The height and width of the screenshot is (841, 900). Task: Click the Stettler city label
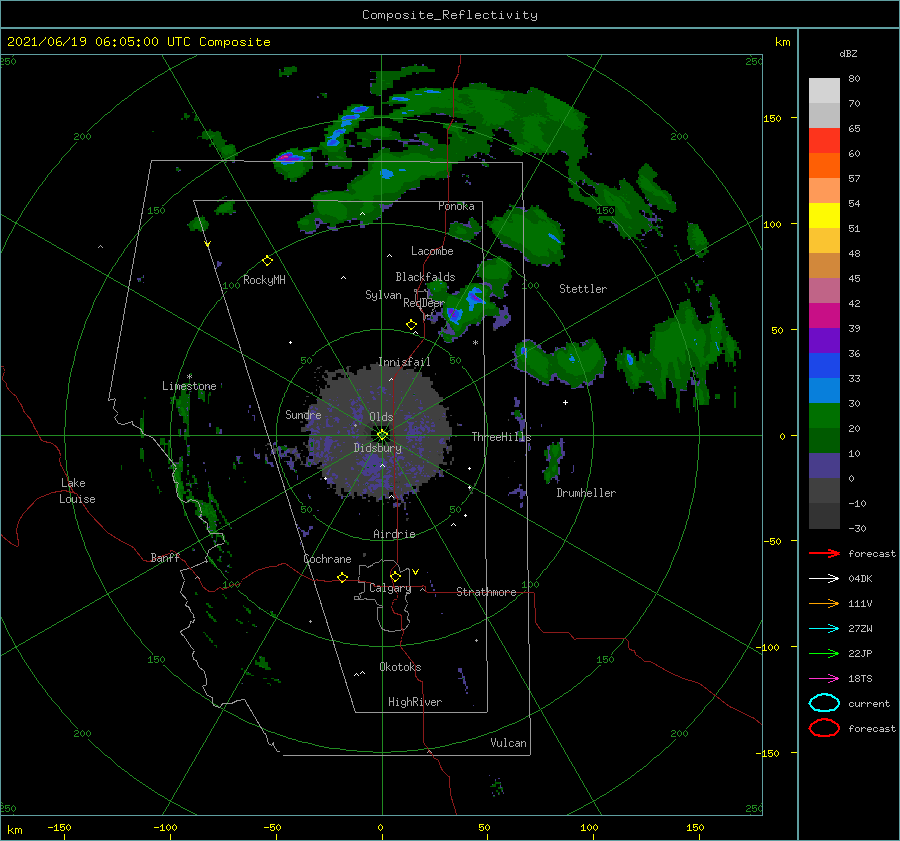(x=583, y=289)
